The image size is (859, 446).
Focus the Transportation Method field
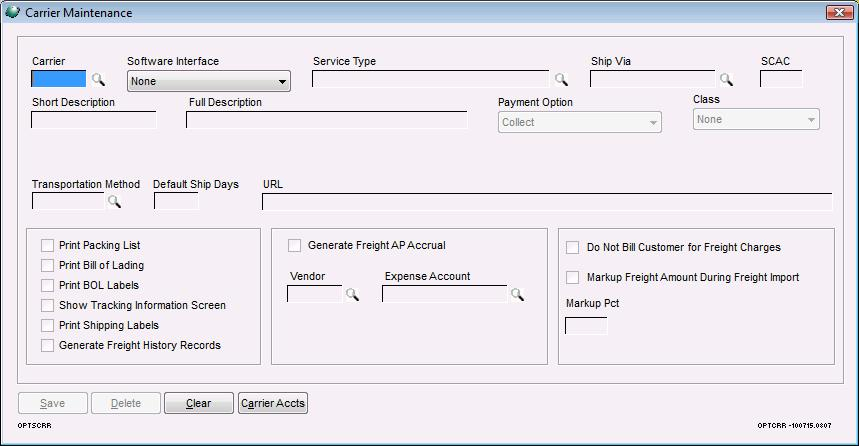click(68, 201)
